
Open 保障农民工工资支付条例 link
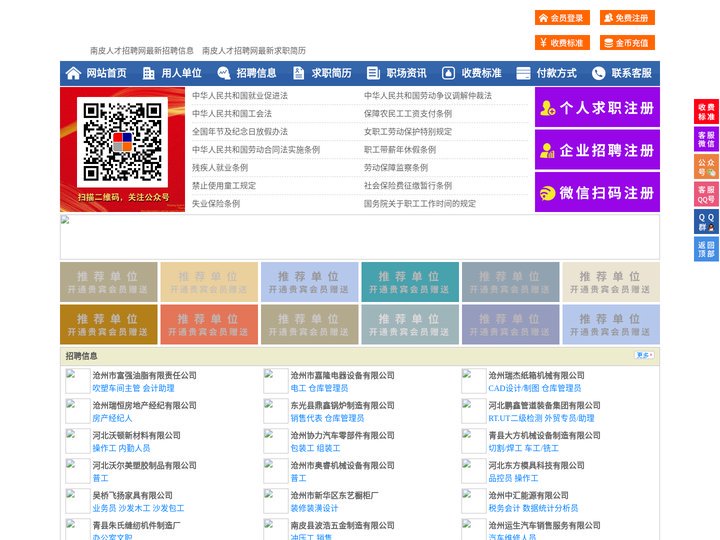(x=408, y=113)
